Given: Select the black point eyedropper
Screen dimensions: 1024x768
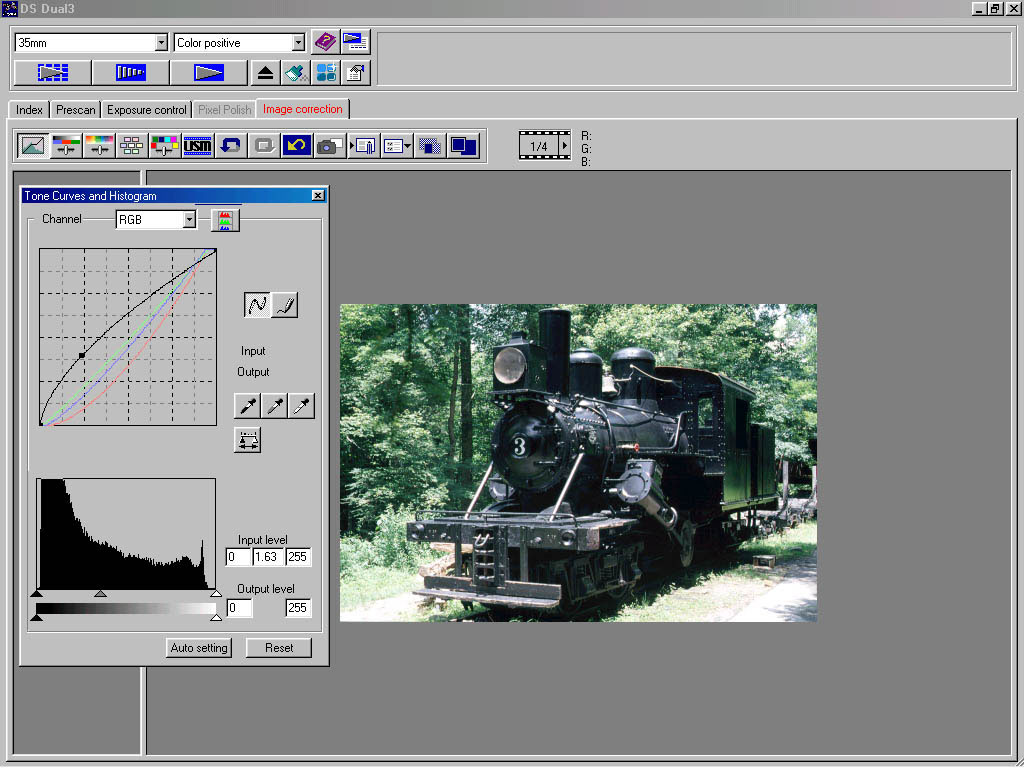Looking at the screenshot, I should pos(246,405).
